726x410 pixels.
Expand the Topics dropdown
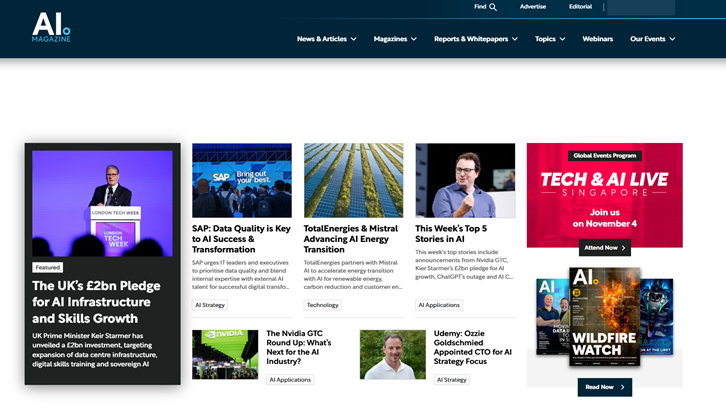pos(550,39)
